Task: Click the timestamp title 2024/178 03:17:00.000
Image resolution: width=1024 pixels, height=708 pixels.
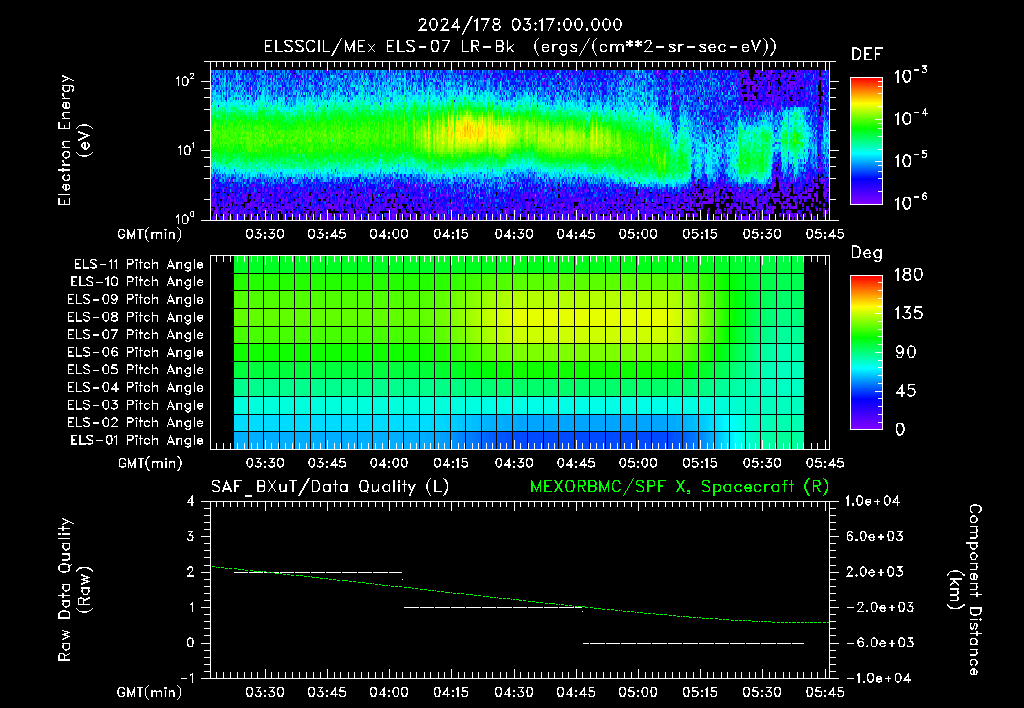Action: [x=520, y=25]
